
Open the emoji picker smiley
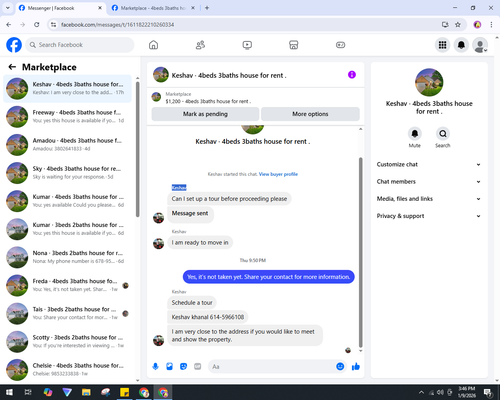click(x=340, y=366)
